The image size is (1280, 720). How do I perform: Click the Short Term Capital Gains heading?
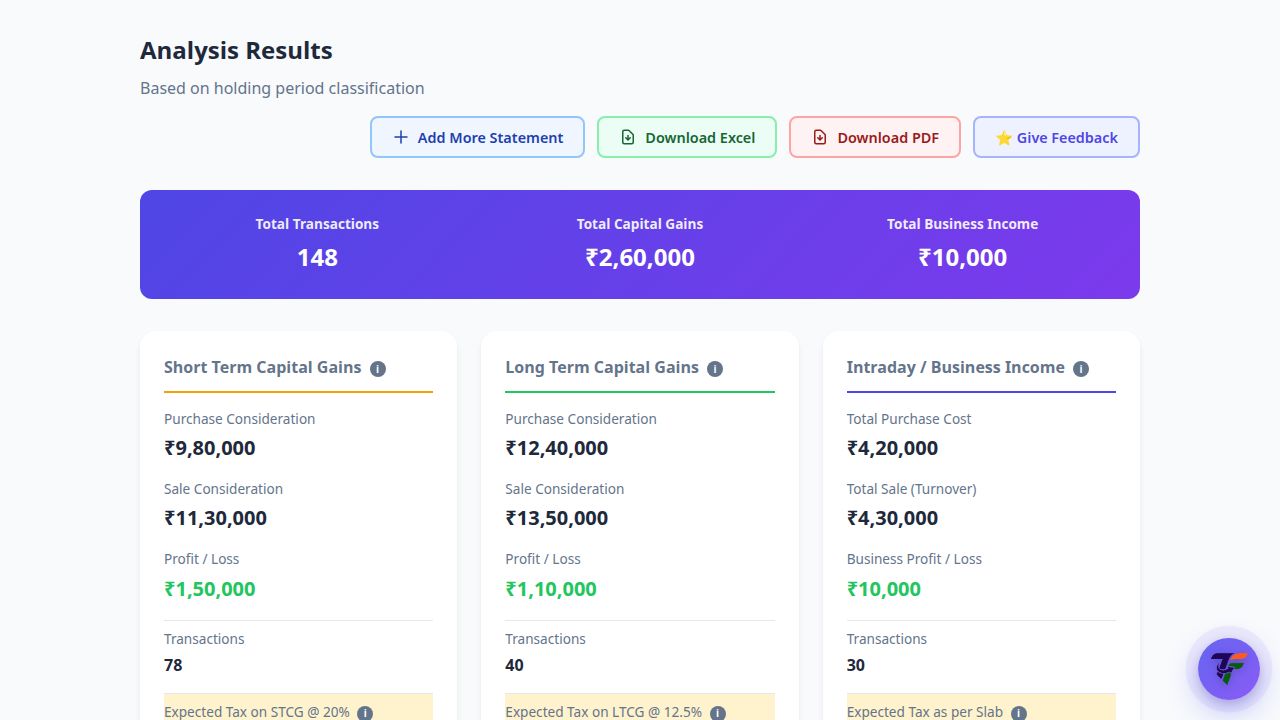pos(263,367)
